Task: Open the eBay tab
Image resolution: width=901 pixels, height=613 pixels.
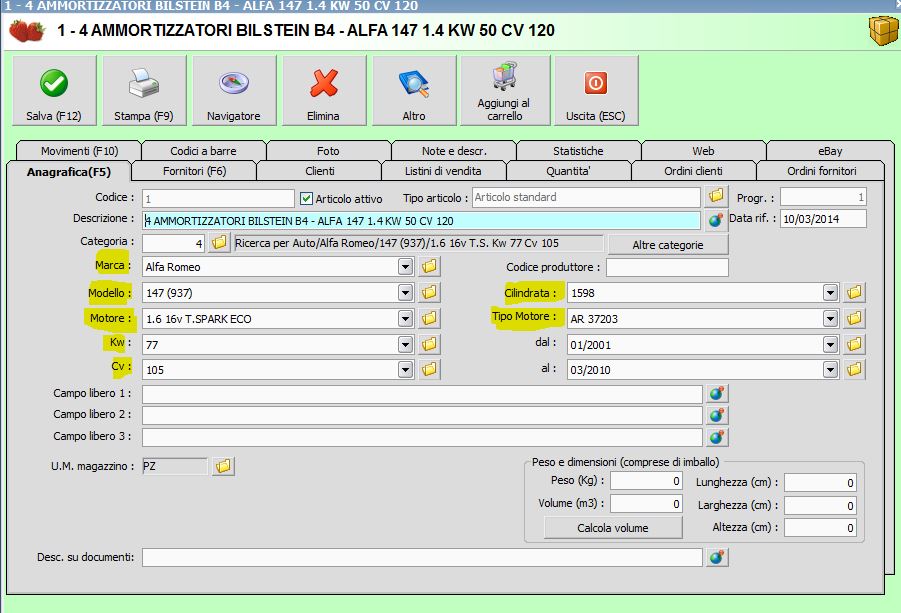Action: click(x=830, y=151)
